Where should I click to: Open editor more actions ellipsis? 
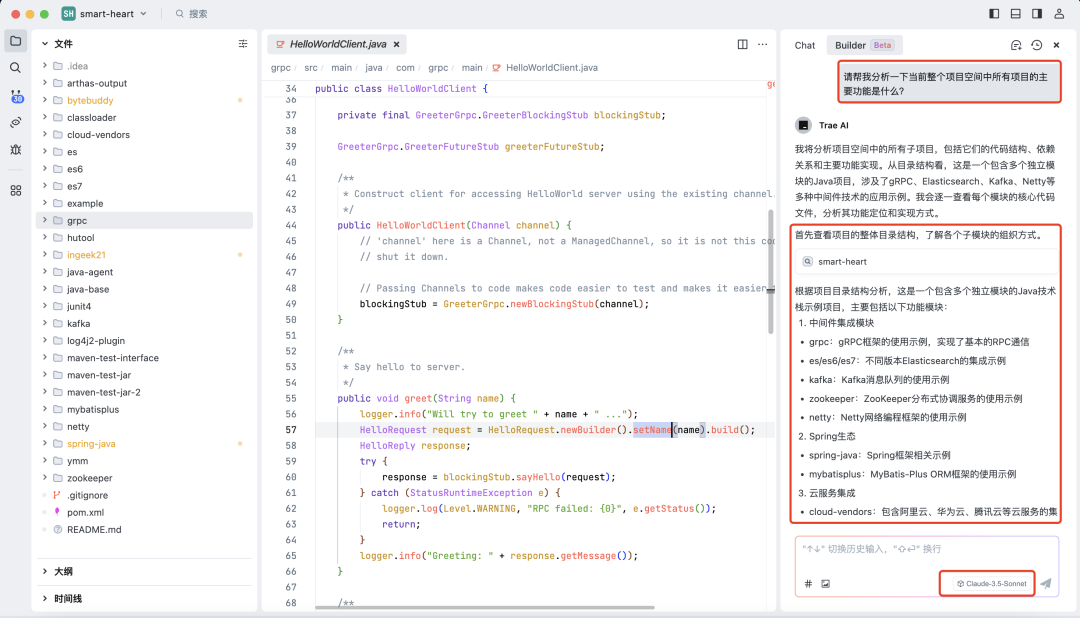click(x=762, y=44)
